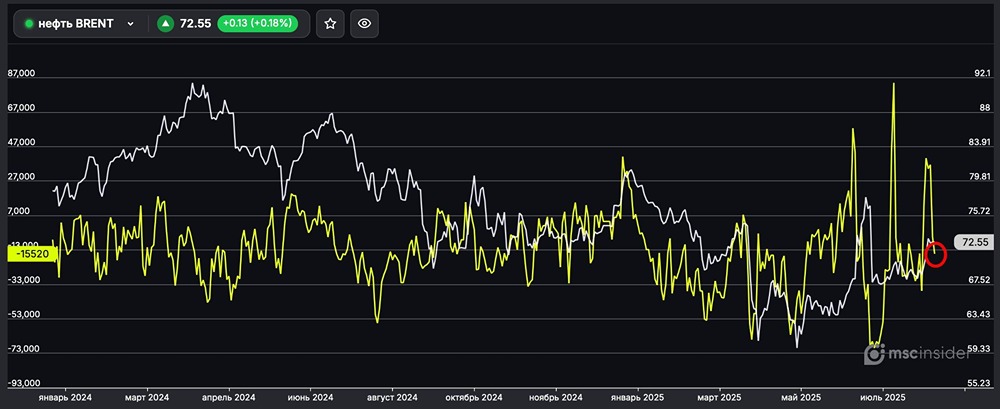Toggle visibility with the eye icon
Viewport: 1000px width, 409px height.
[x=364, y=24]
